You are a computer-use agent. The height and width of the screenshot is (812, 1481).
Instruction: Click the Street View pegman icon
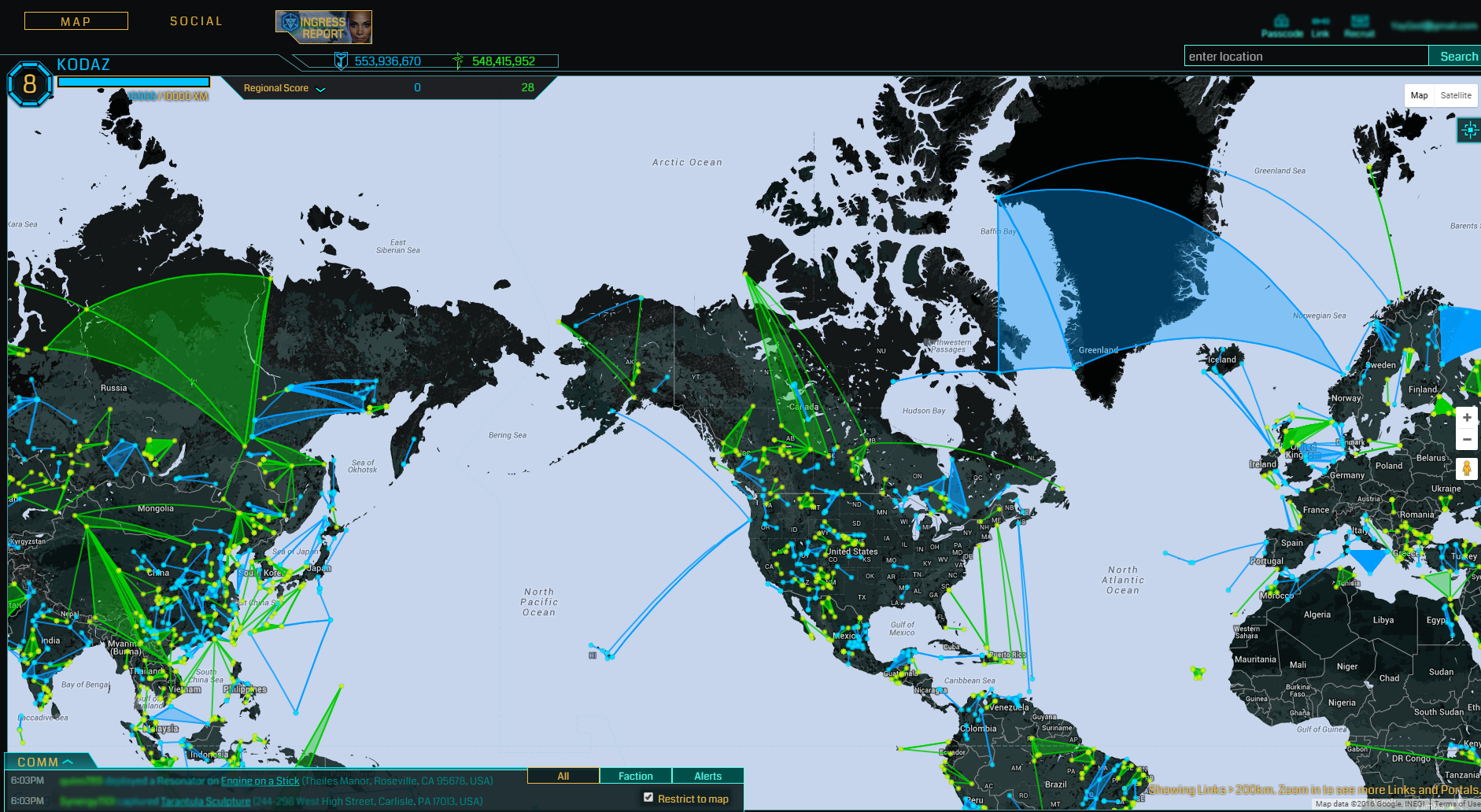click(1467, 468)
